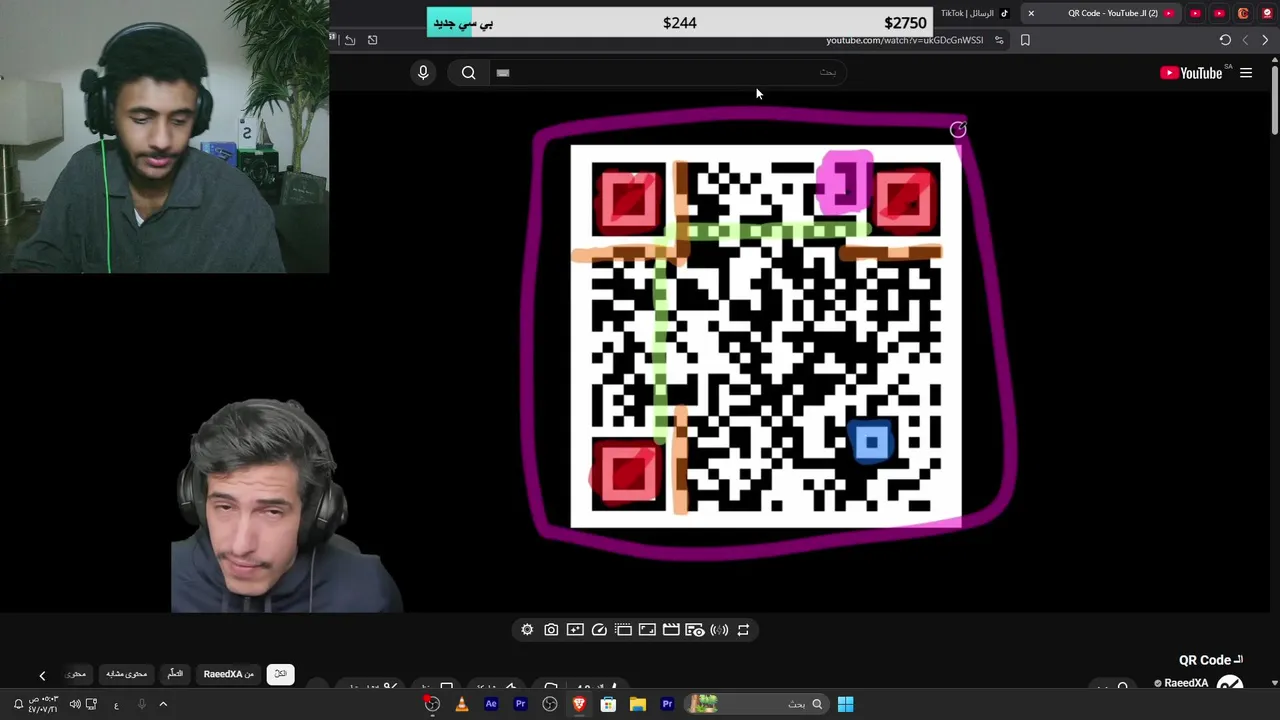Open network settings icon in tray
Viewport: 1280px width, 720px height.
[x=93, y=704]
